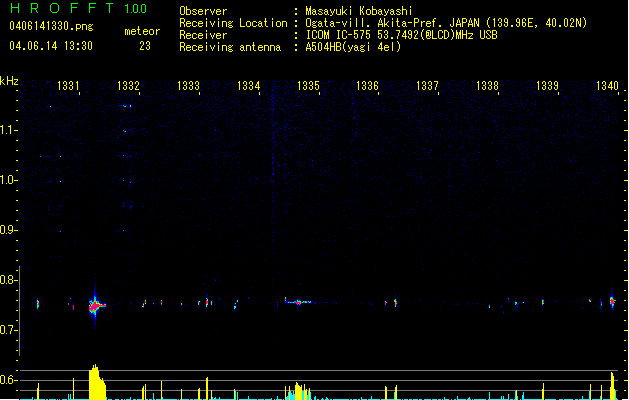Select the Ogata-vill. Akita-Pref. JAPAN location text
Viewport: 629px width, 400px height.
point(446,23)
